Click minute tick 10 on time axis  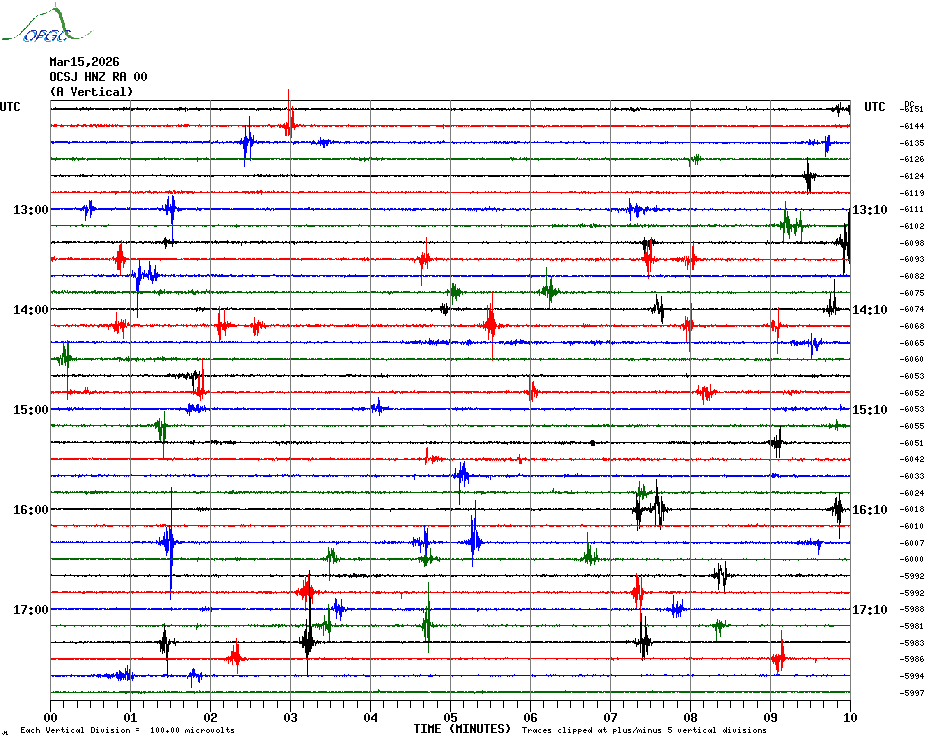click(851, 717)
